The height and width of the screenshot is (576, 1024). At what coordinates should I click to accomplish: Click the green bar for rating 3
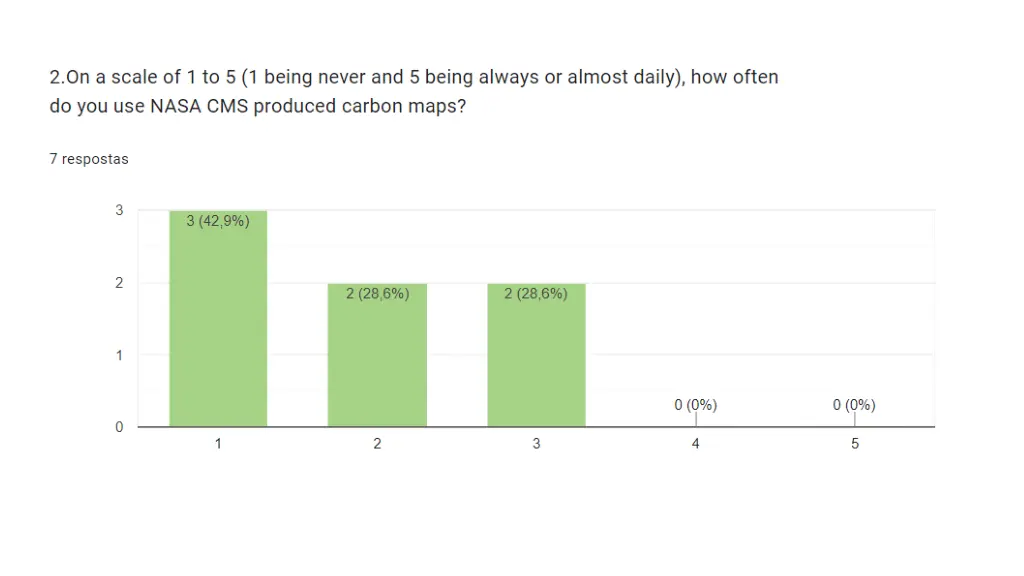click(536, 355)
